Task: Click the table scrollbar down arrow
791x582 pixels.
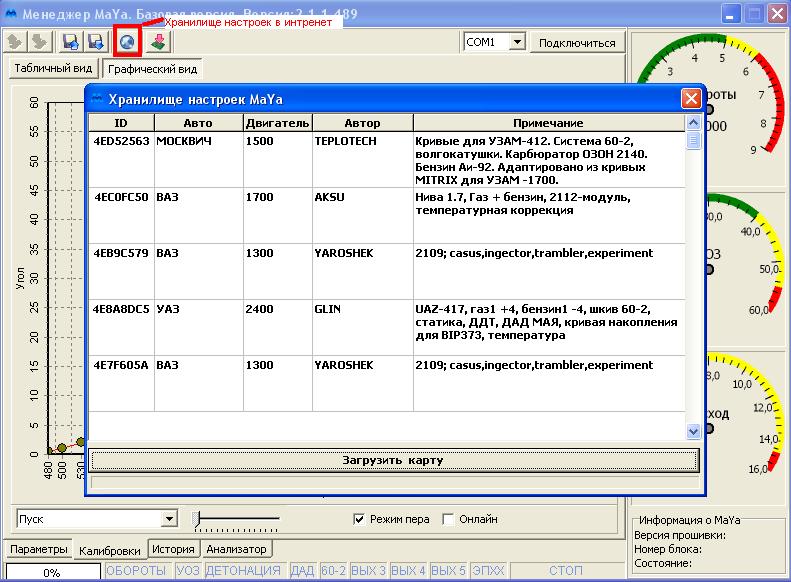Action: (x=693, y=431)
